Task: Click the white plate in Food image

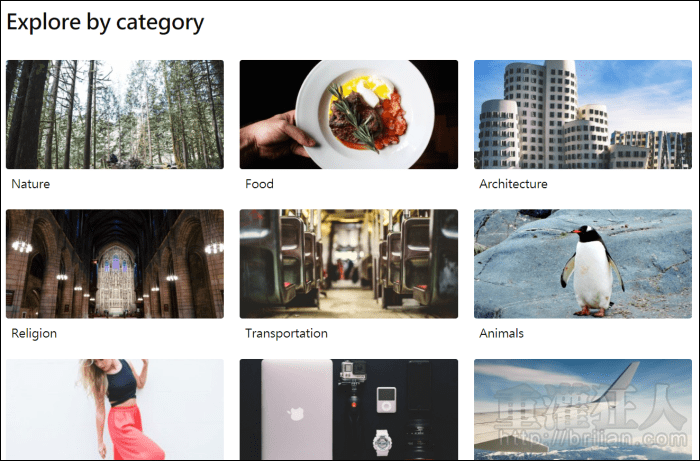Action: tap(365, 114)
